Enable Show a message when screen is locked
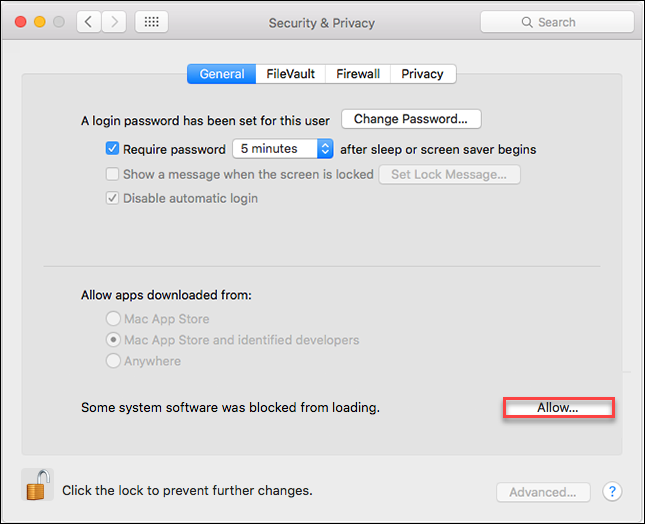The width and height of the screenshot is (645, 524). (x=112, y=174)
